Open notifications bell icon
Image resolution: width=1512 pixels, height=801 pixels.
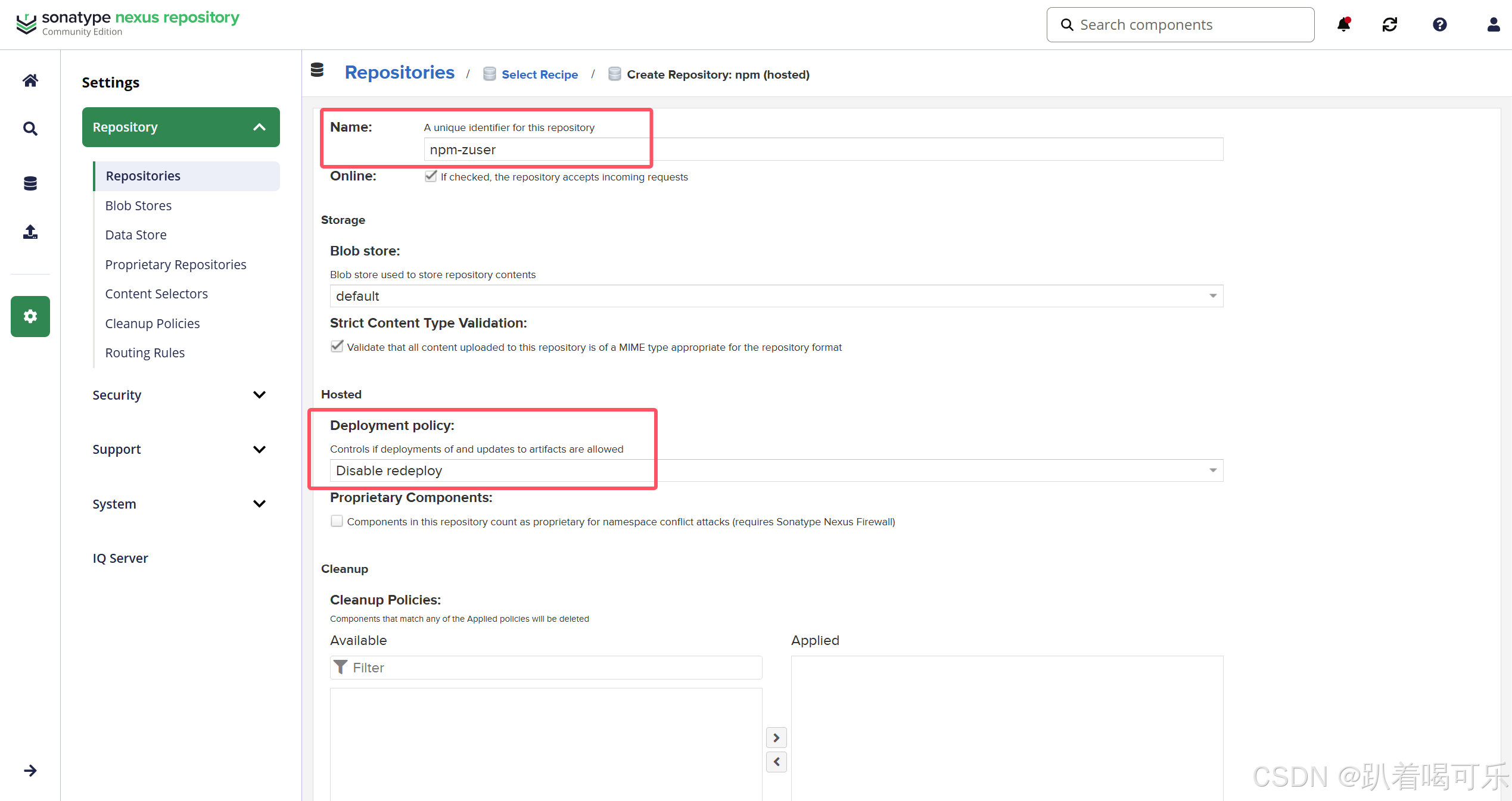(1343, 24)
